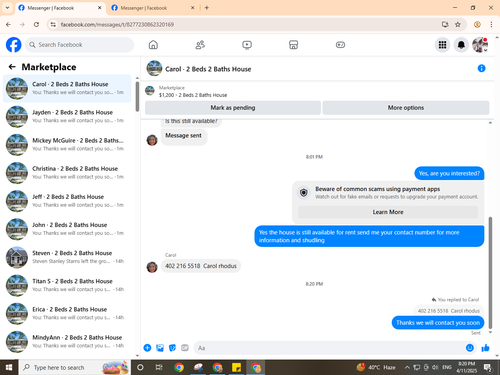Screen dimensions: 500x375
Task: Open volume control in system tray
Action: coord(435,367)
